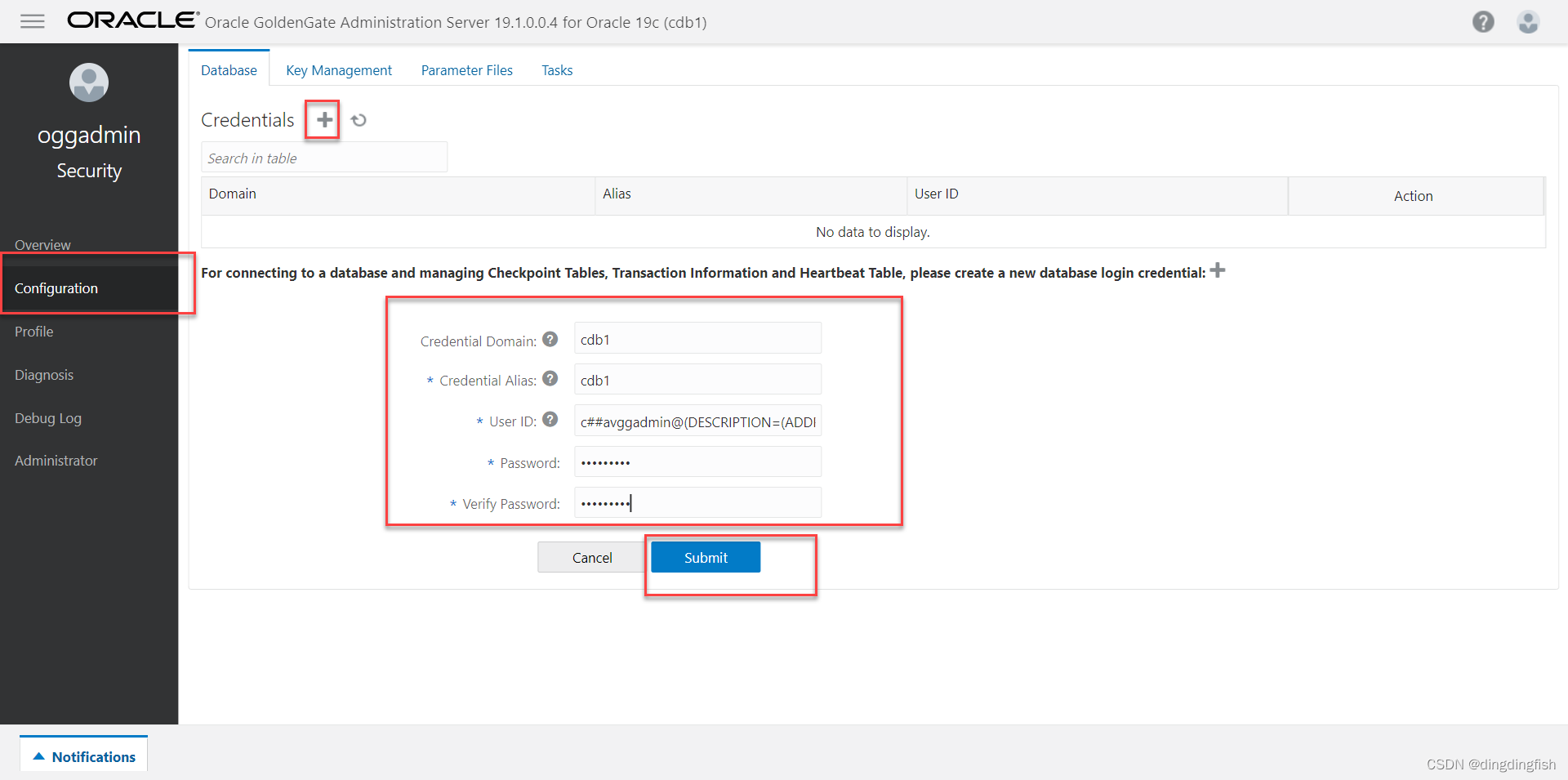The height and width of the screenshot is (780, 1568).
Task: Click the help question mark icon in header
Action: pos(1483,22)
